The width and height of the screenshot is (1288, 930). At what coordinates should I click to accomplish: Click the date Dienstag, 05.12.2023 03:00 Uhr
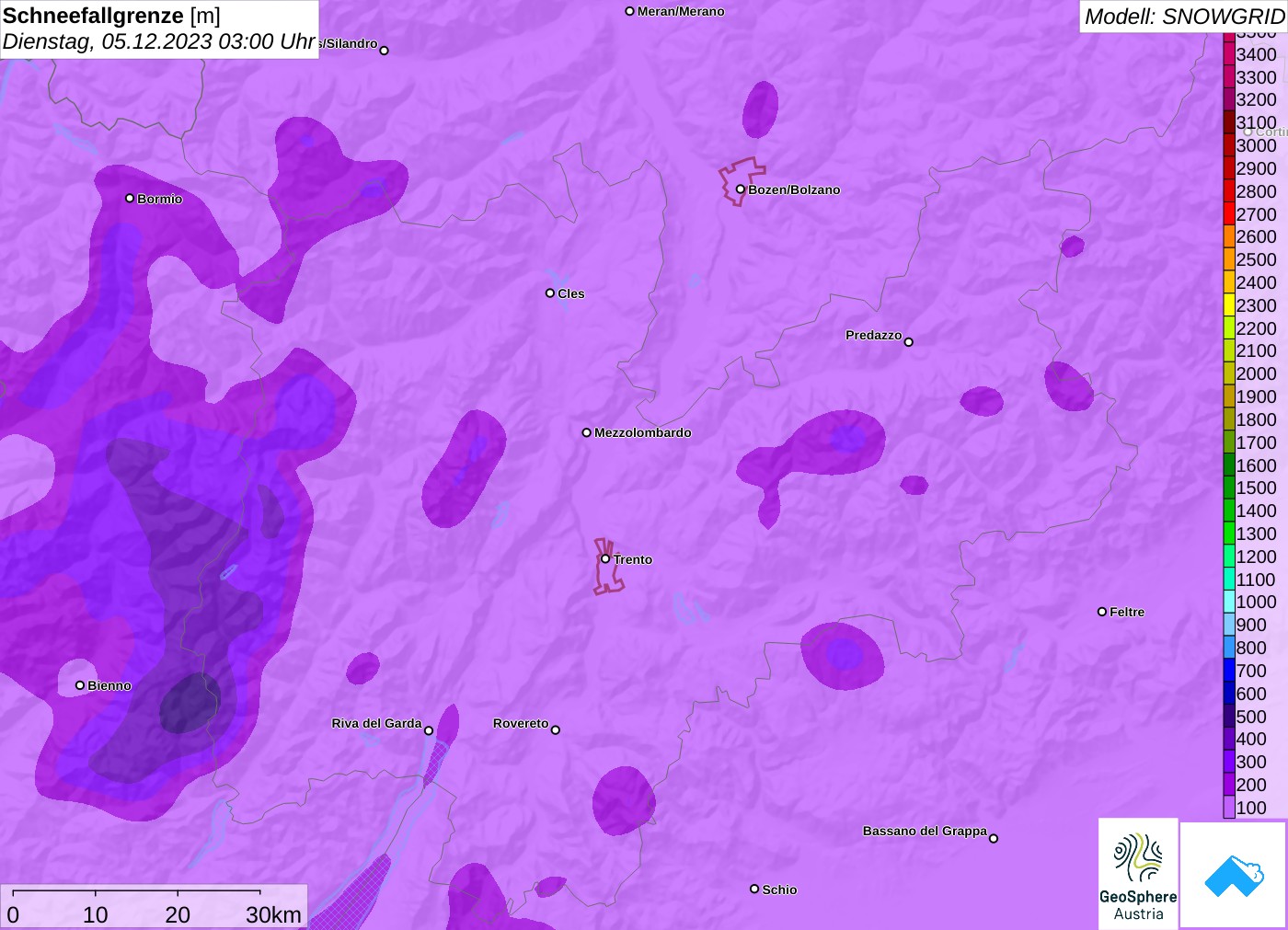[159, 41]
